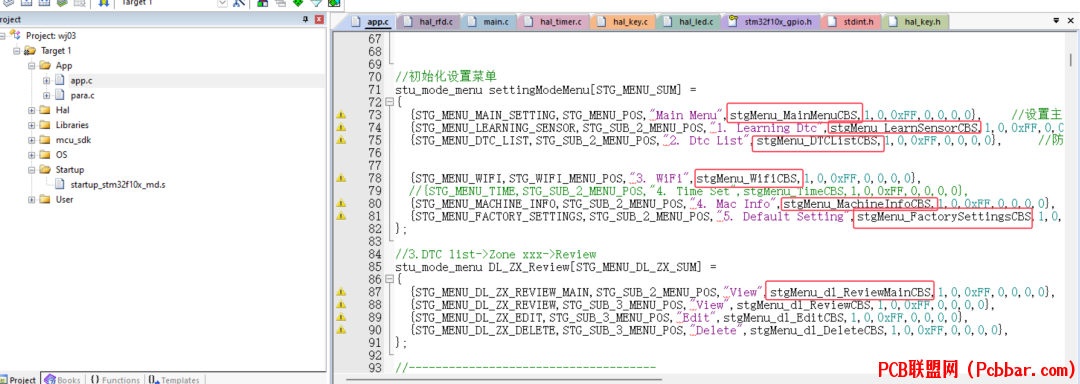Click the warning icon on line 80

340,204
